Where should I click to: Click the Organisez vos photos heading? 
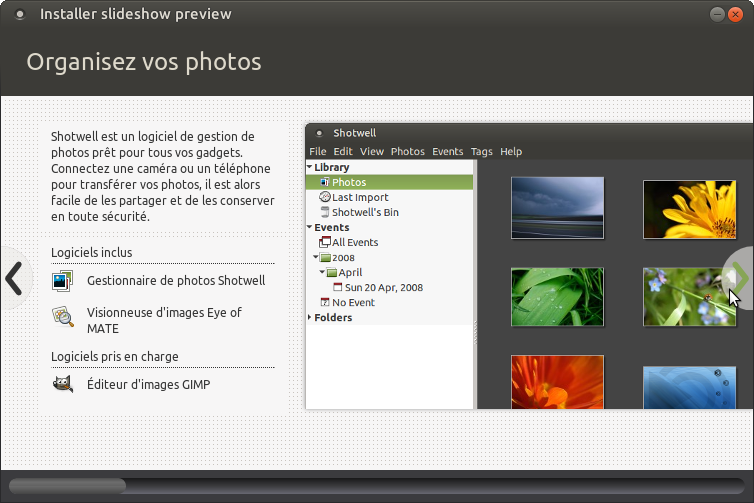(x=144, y=62)
